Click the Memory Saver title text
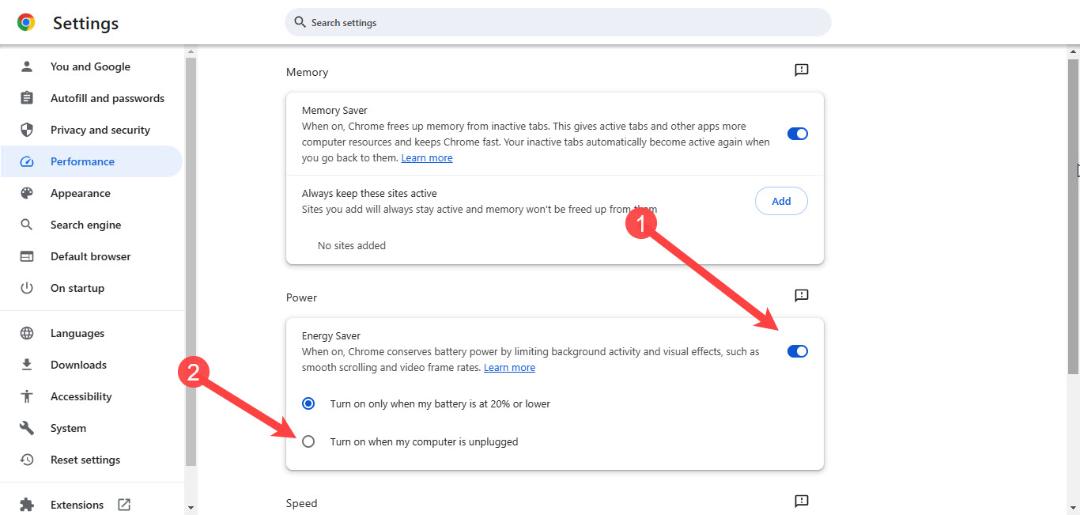The height and width of the screenshot is (515, 1080). pyautogui.click(x=335, y=110)
